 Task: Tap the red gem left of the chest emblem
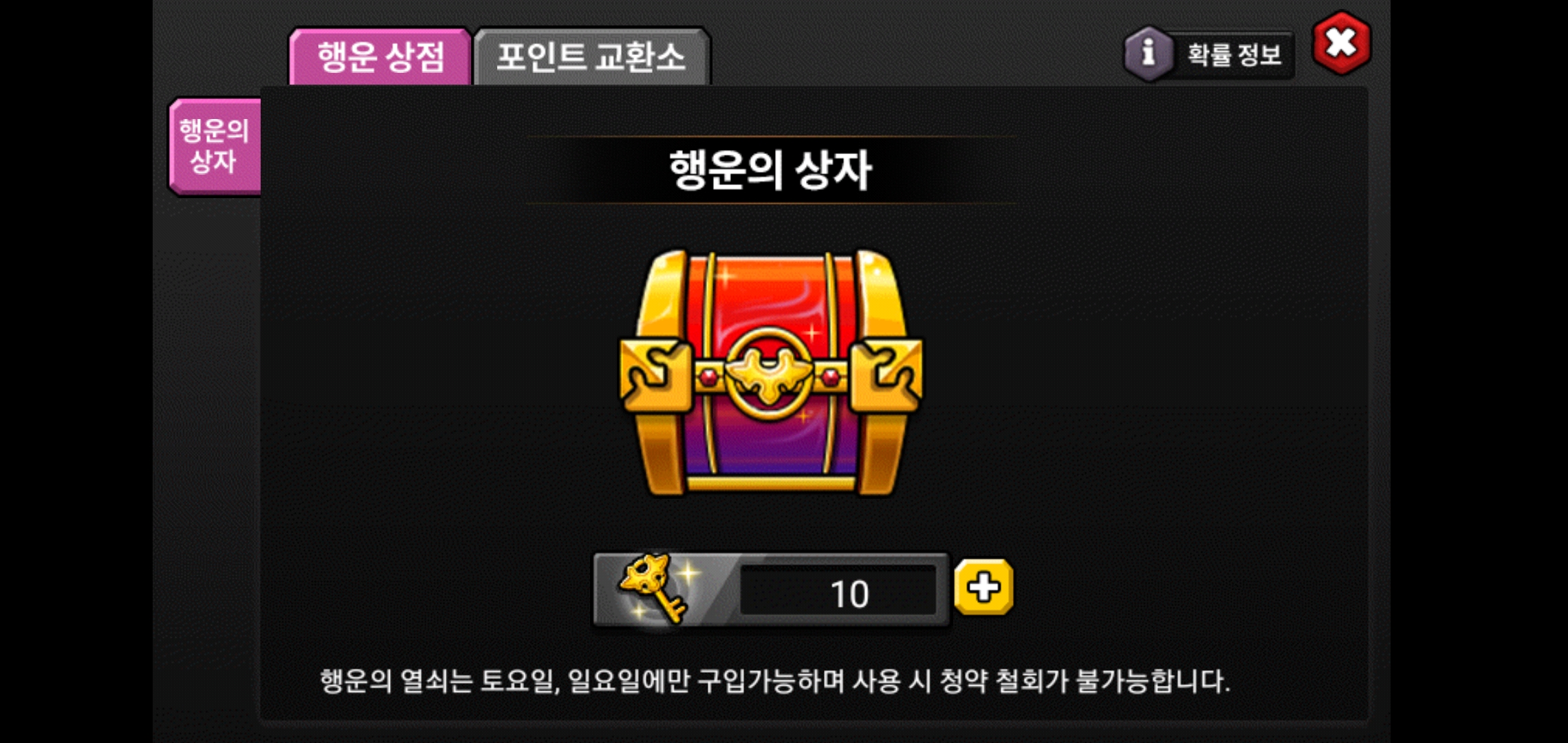click(x=708, y=376)
